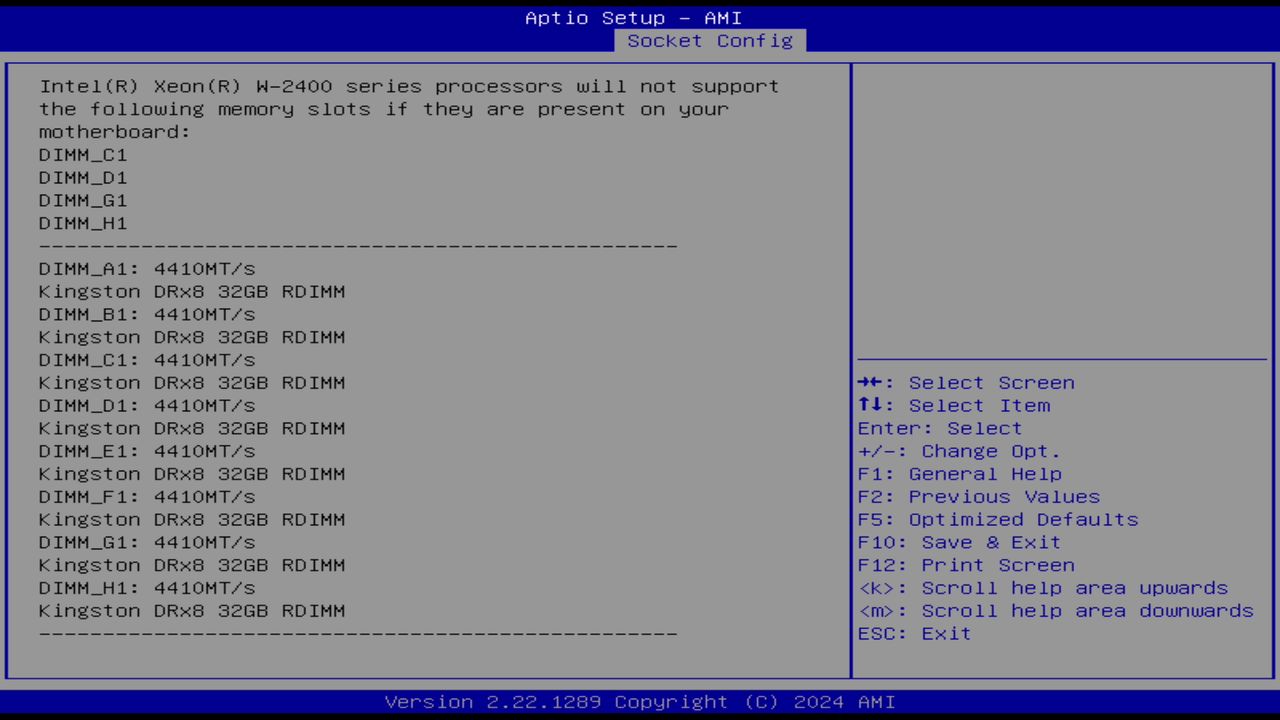Select the DIMM_E1: 4410MT/s row
Viewport: 1280px width, 720px height.
pyautogui.click(x=147, y=451)
